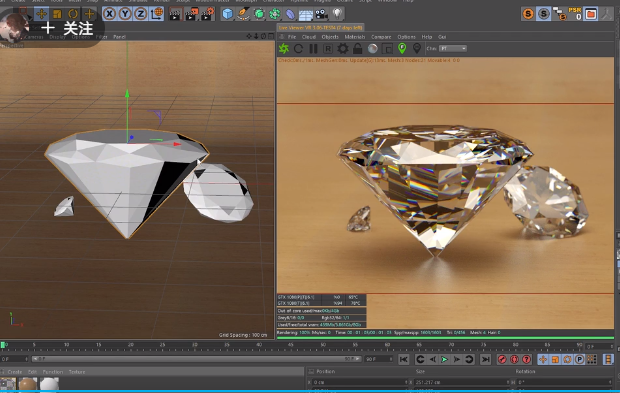Toggle Z axis lock
620x393 pixels.
[140, 14]
